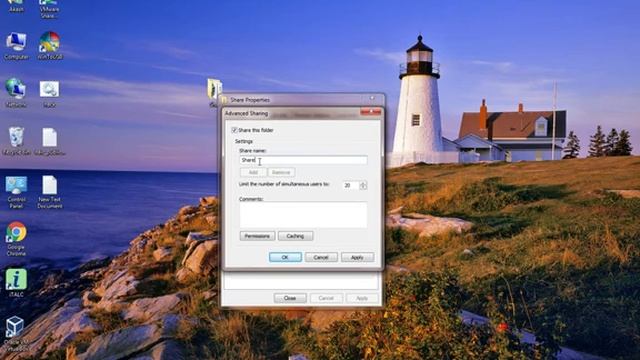This screenshot has height=360, width=640.
Task: Click the Add button under Share name
Action: click(253, 172)
